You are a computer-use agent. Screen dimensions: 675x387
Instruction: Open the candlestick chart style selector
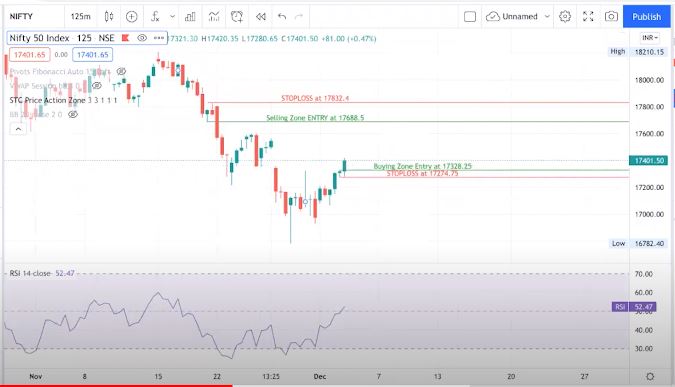[x=109, y=17]
